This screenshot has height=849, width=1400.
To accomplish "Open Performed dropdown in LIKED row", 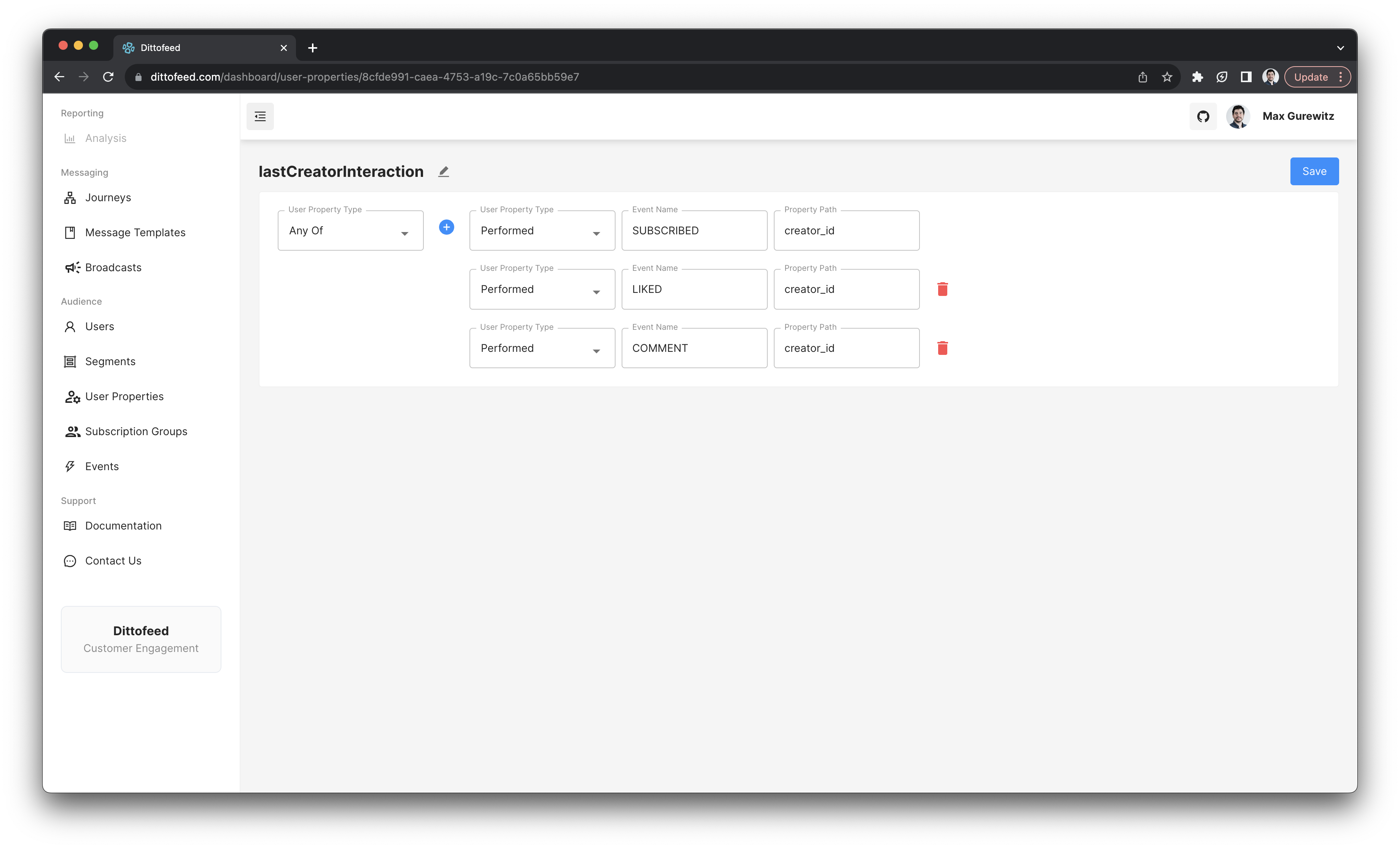I will coord(542,289).
